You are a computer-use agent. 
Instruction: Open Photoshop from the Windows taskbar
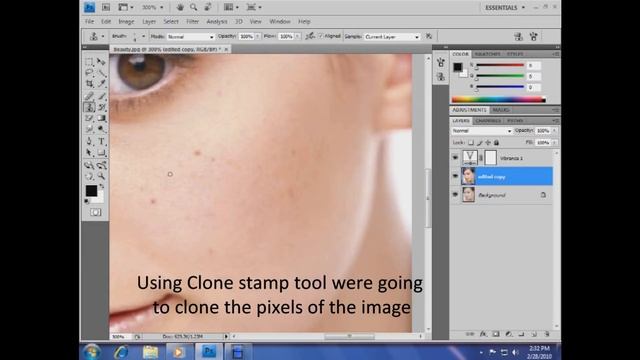tap(209, 351)
